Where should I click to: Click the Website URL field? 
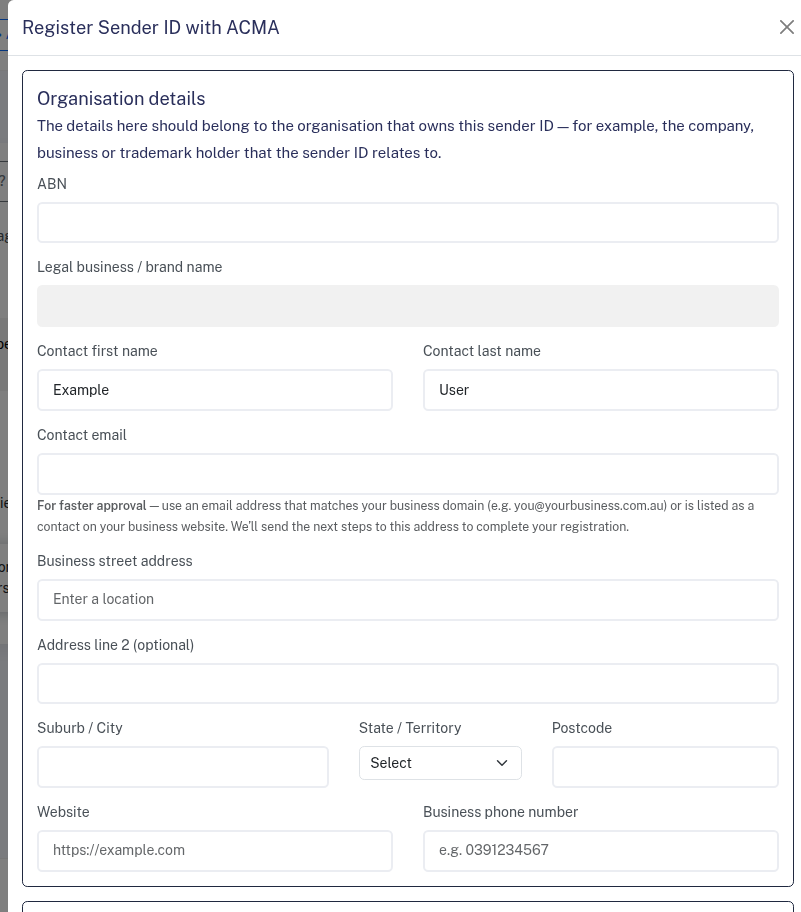tap(214, 851)
